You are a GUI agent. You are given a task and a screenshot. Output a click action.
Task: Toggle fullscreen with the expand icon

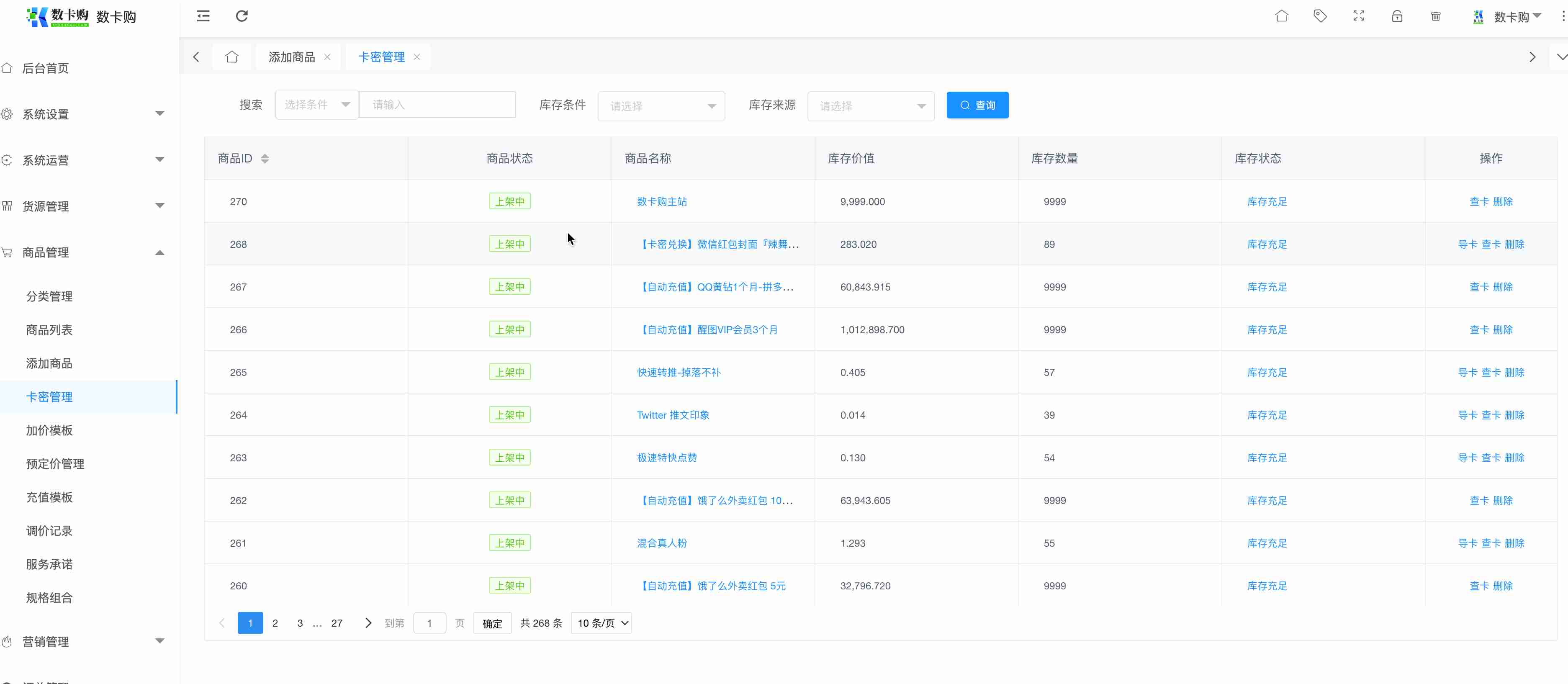click(x=1359, y=16)
